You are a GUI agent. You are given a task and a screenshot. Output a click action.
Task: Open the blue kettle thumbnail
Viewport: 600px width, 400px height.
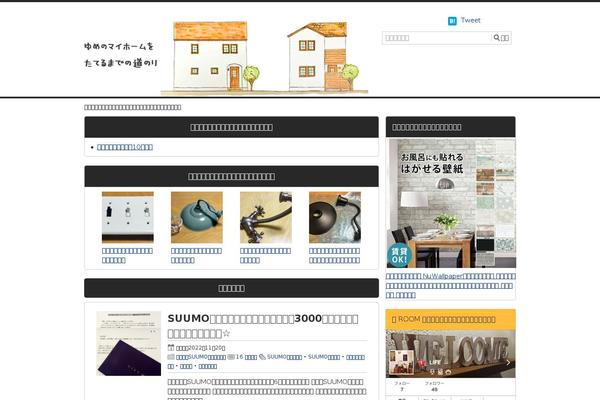click(x=197, y=217)
